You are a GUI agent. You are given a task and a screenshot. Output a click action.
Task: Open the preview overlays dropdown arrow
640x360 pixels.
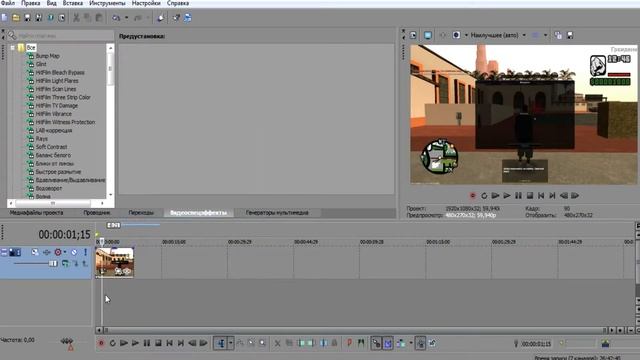545,36
